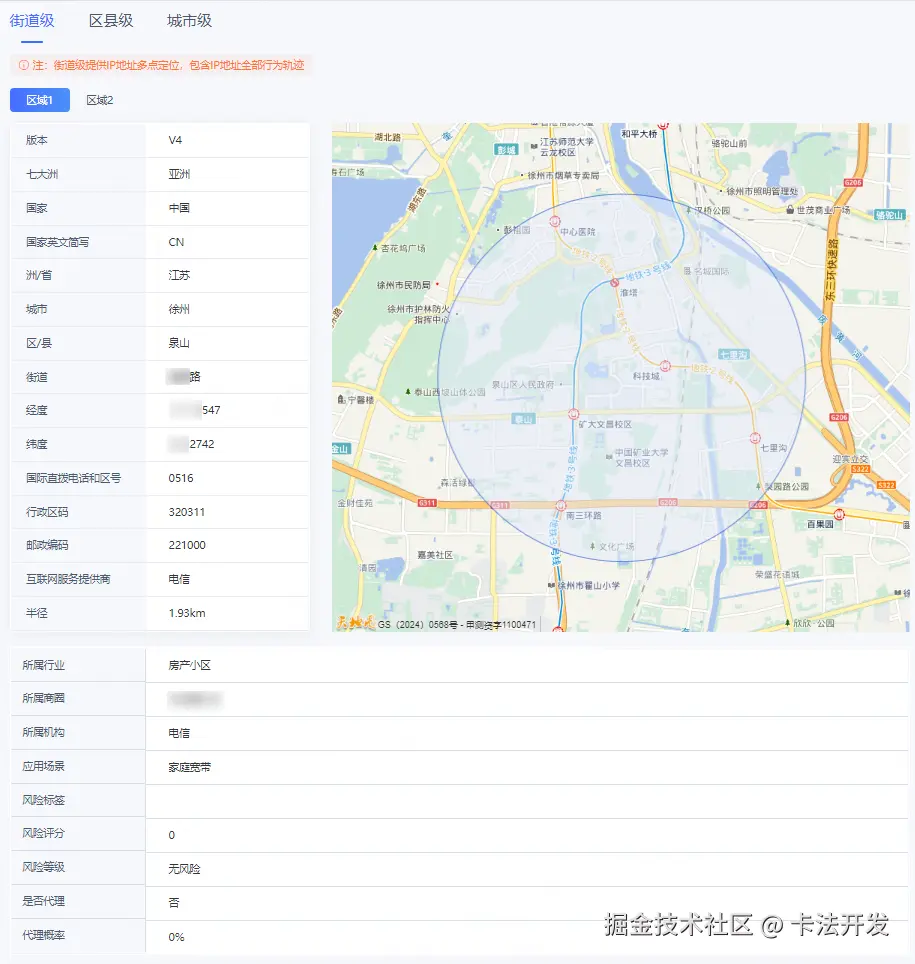Click the 无风险 risk level cell
This screenshot has width=915, height=964.
(x=186, y=869)
